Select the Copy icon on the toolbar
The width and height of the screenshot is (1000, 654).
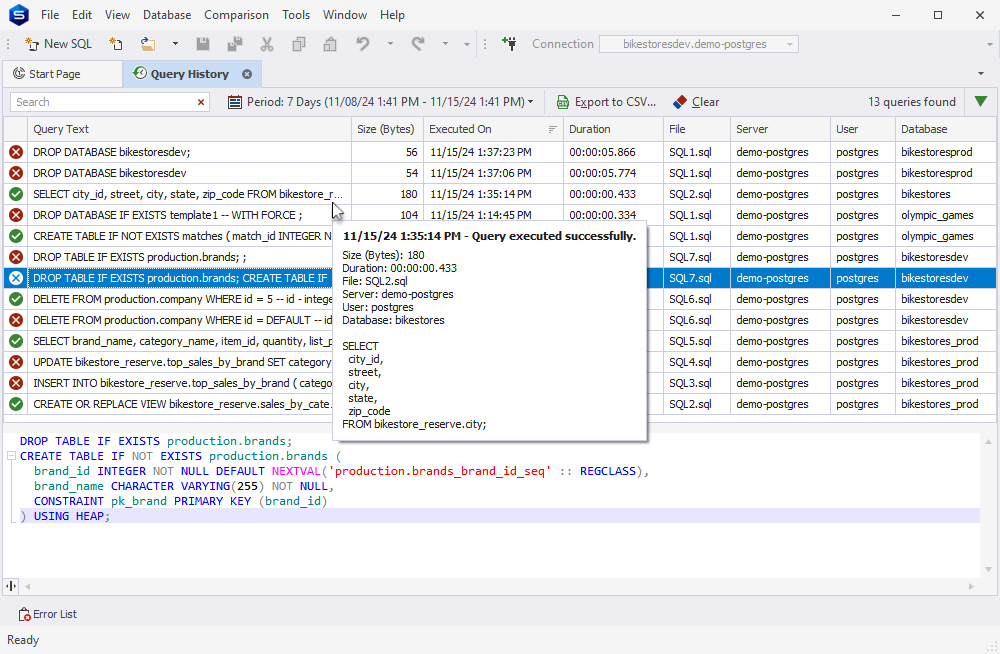pos(297,44)
